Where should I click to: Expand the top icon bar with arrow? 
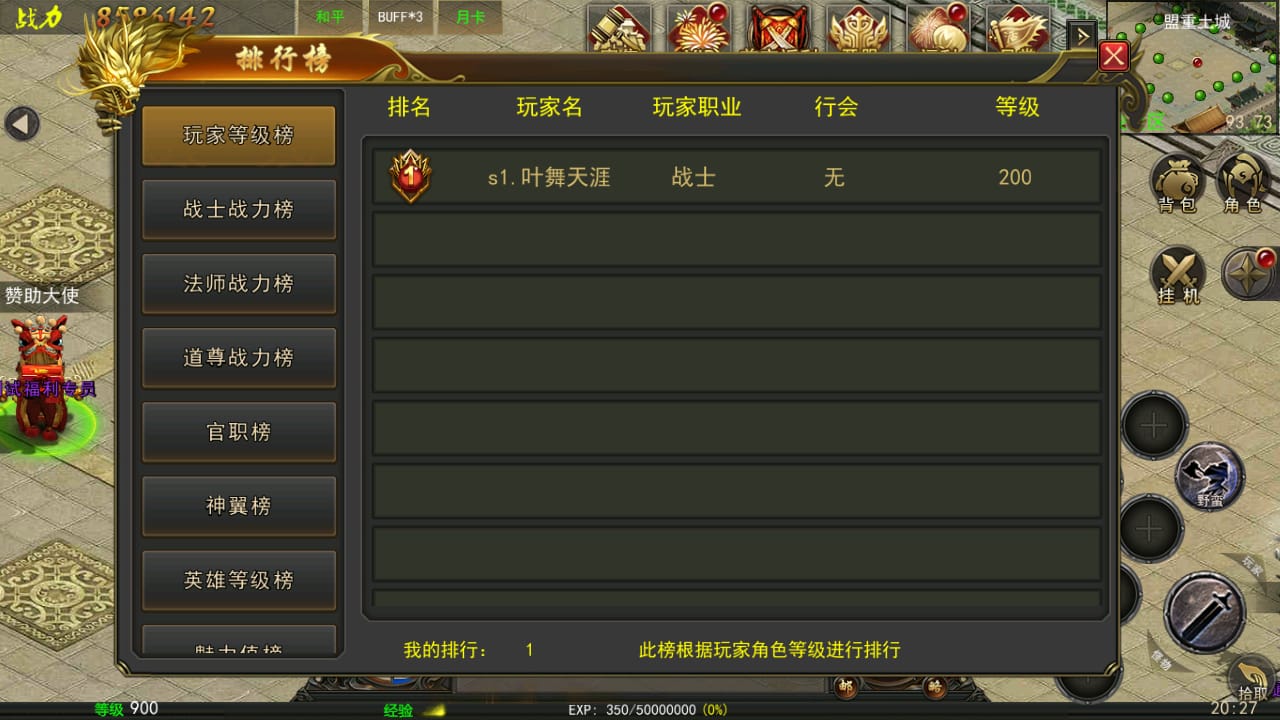pyautogui.click(x=1082, y=35)
